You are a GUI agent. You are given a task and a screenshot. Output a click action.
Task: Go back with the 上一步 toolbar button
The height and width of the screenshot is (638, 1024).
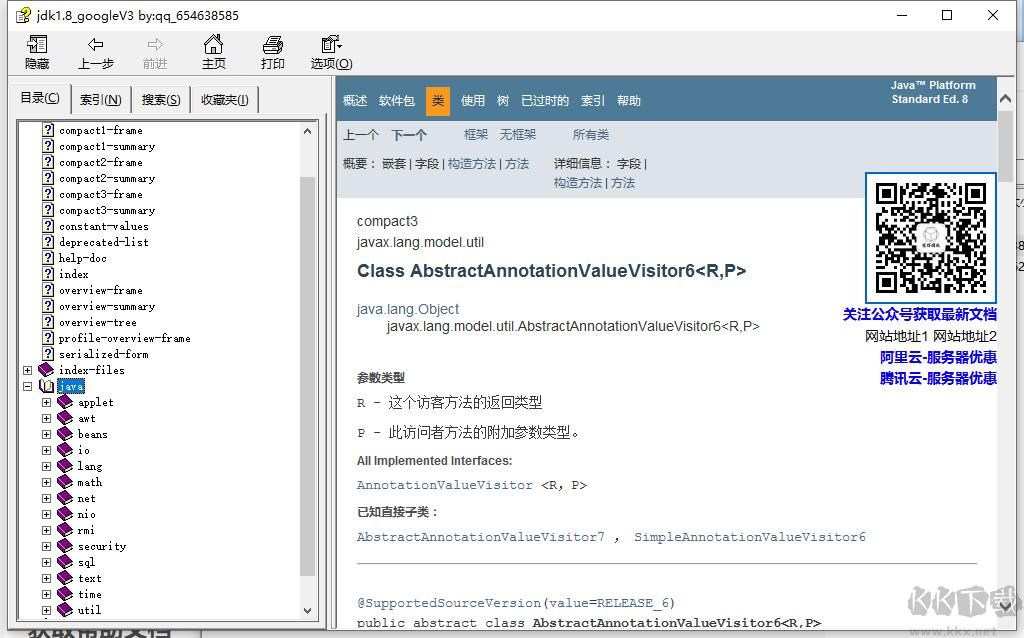coord(95,52)
